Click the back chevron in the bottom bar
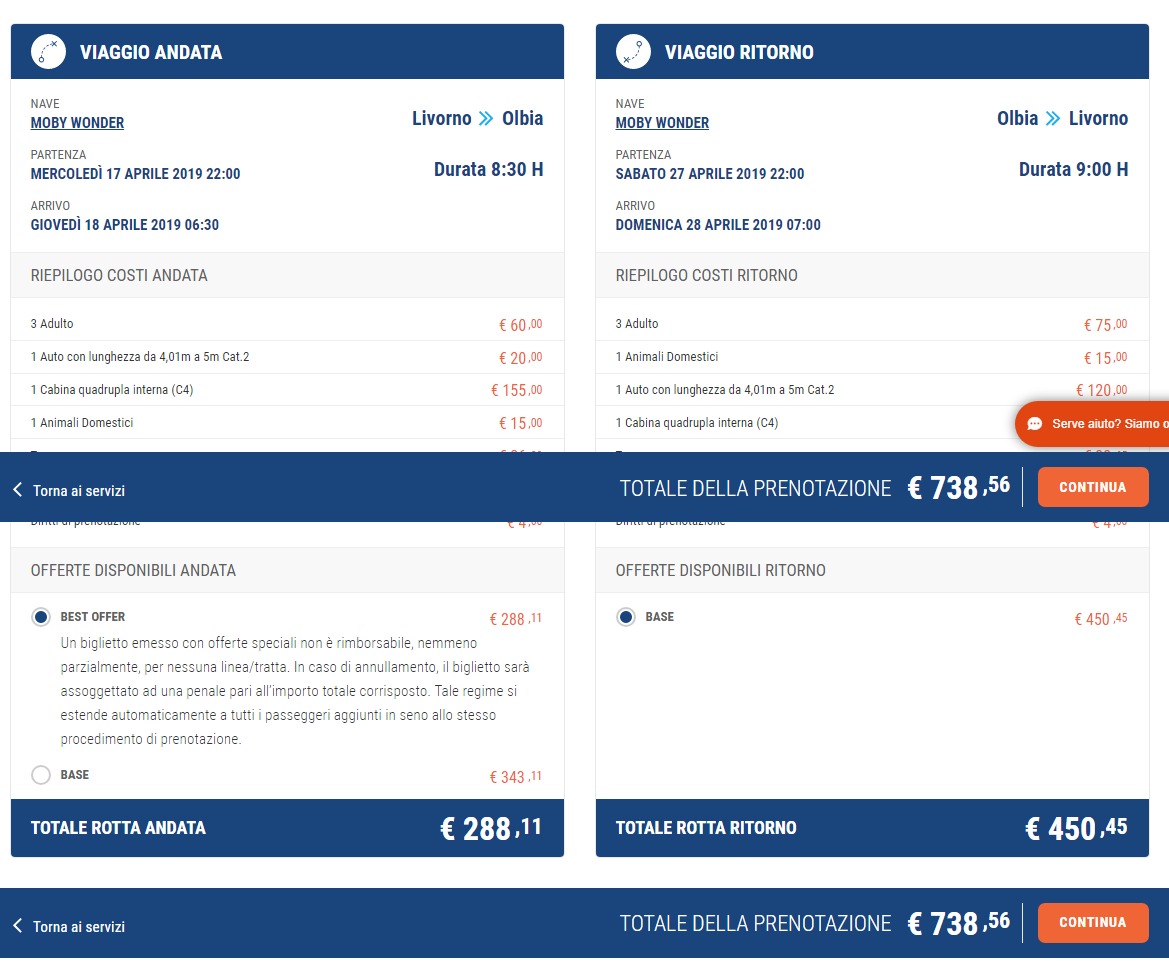This screenshot has height=961, width=1169. point(17,926)
